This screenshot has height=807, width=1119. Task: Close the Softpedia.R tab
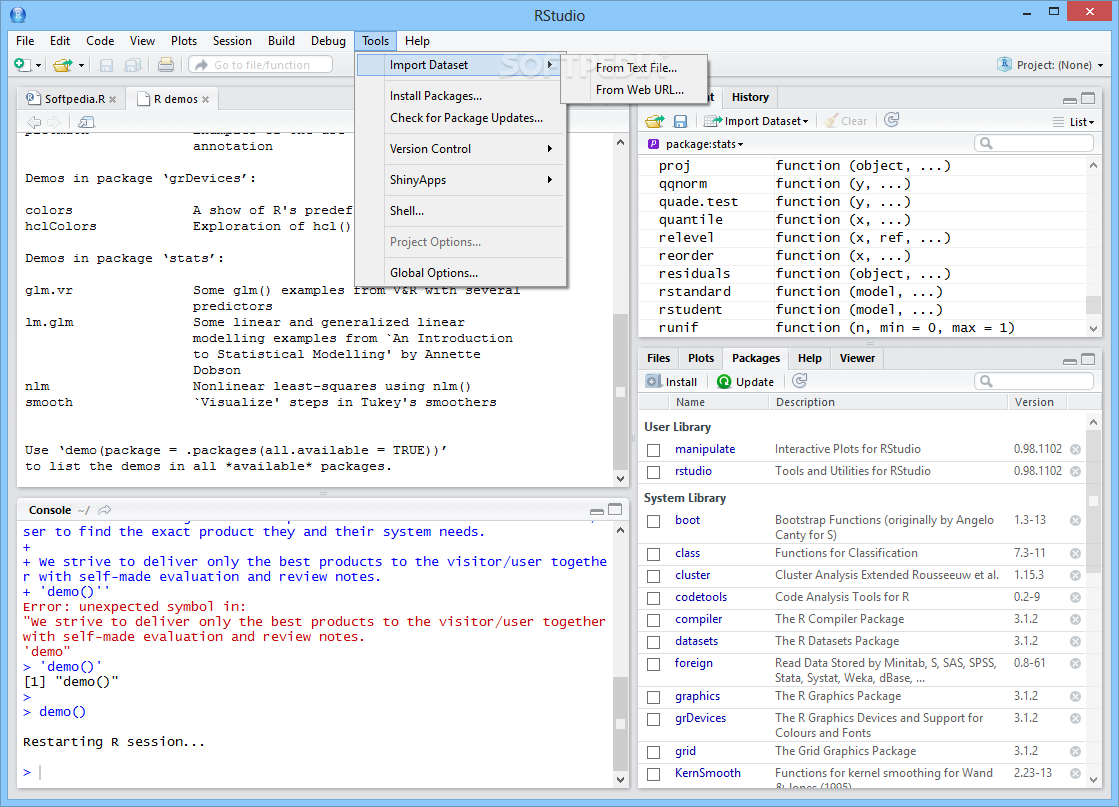pos(113,99)
